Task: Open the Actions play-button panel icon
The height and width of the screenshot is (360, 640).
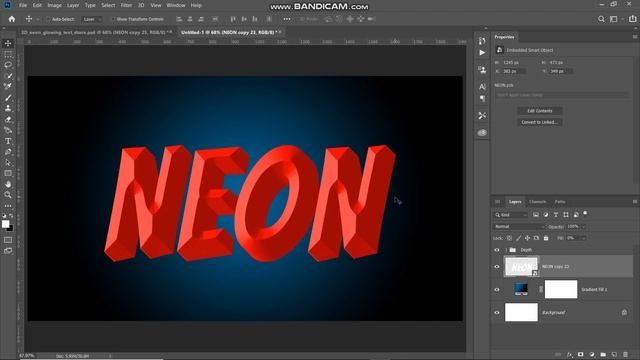Action: pyautogui.click(x=482, y=53)
